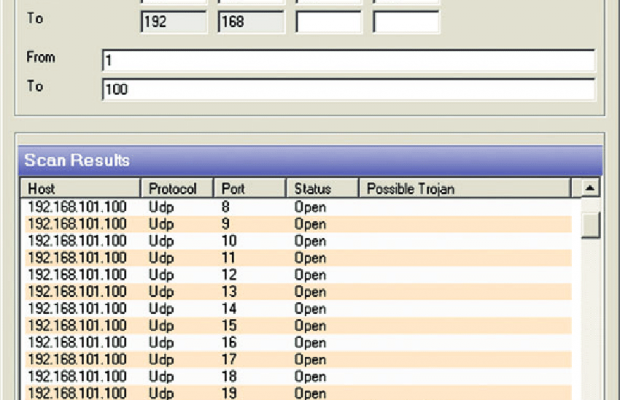Click the From port field containing 1

[x=347, y=61]
